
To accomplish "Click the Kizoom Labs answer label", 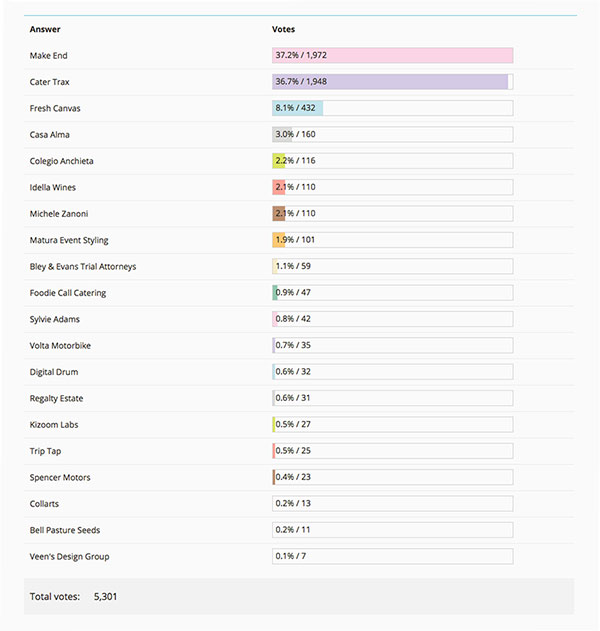I will pos(54,425).
